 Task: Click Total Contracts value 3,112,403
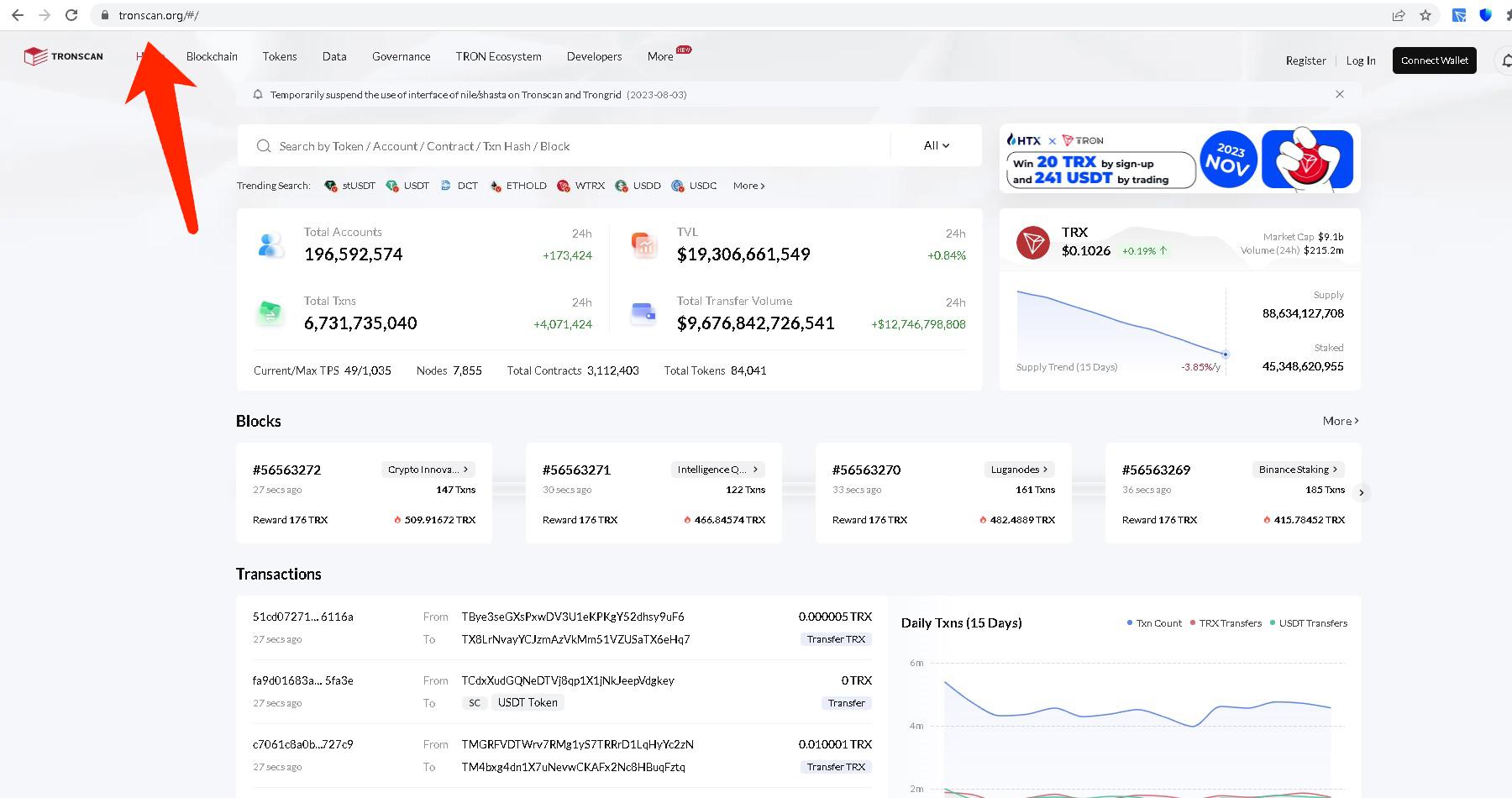click(x=612, y=370)
